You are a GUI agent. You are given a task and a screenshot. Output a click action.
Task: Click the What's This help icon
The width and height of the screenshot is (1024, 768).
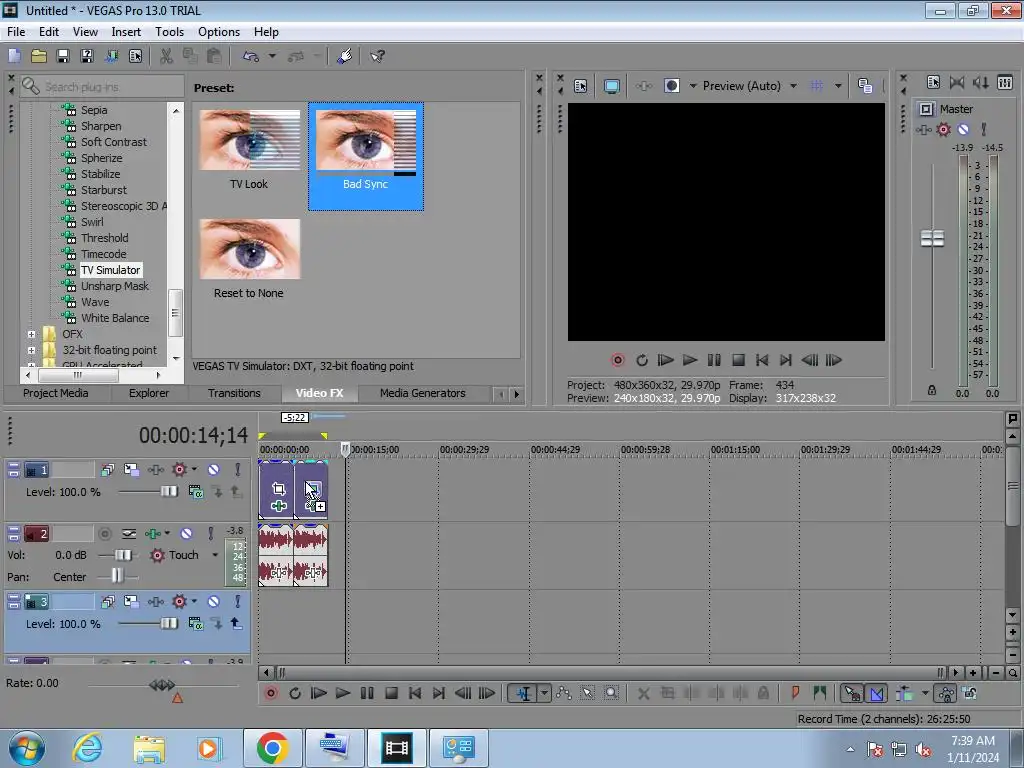coord(377,56)
